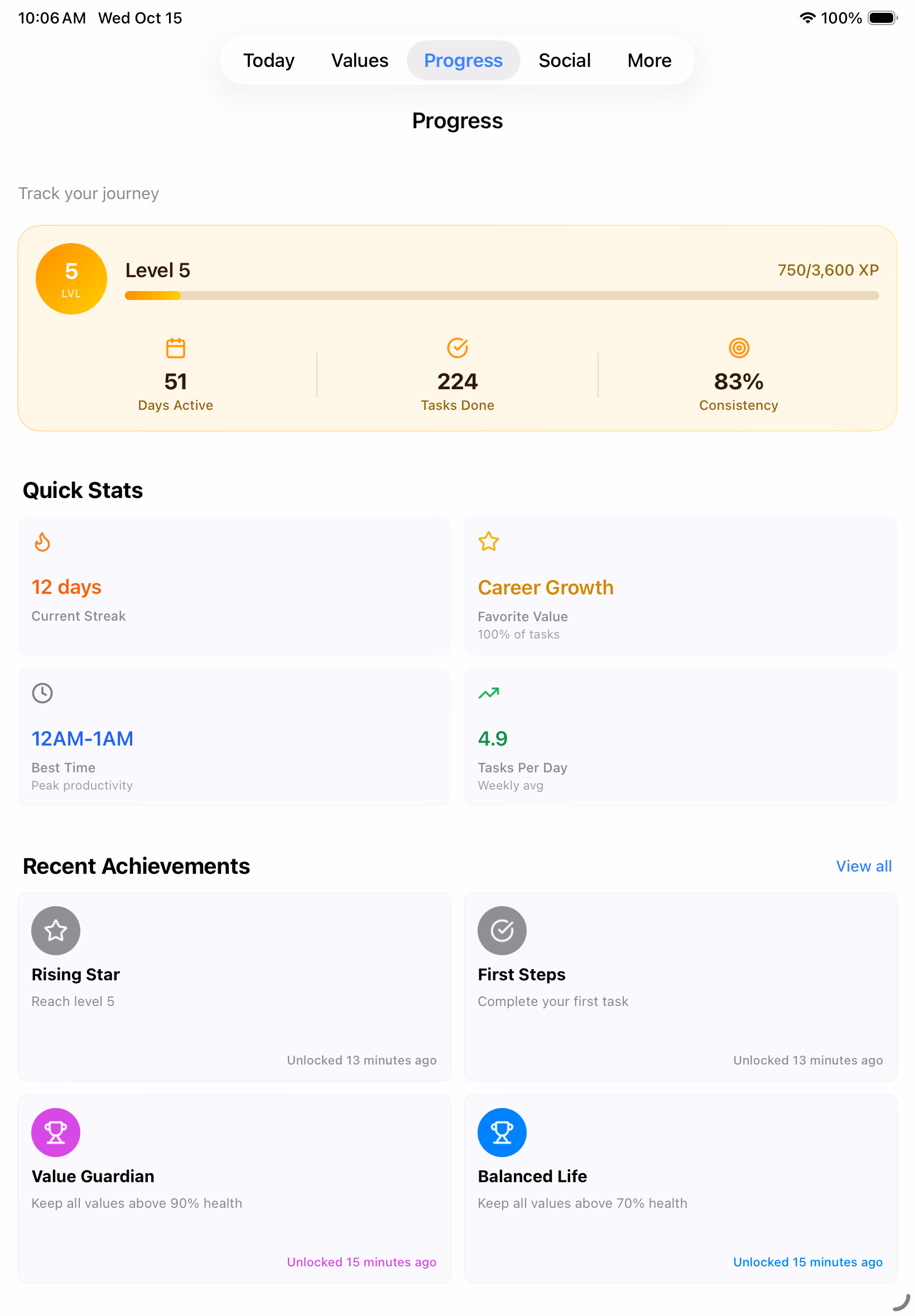Open the 12AM-1AM Best Time card
Viewport: 915px width, 1316px height.
pyautogui.click(x=234, y=737)
